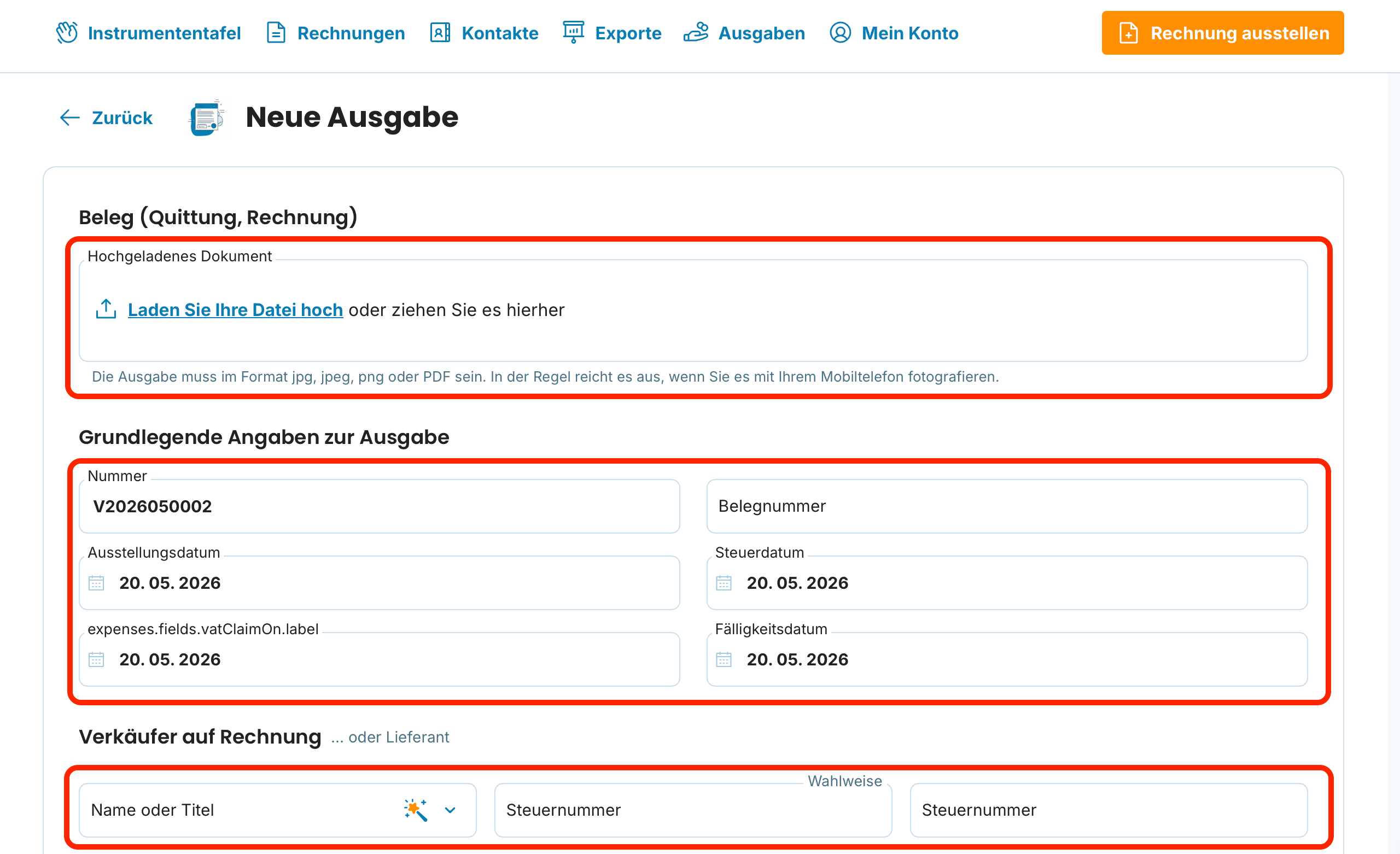
Task: Click the Exporte presentation icon
Action: coord(573,32)
